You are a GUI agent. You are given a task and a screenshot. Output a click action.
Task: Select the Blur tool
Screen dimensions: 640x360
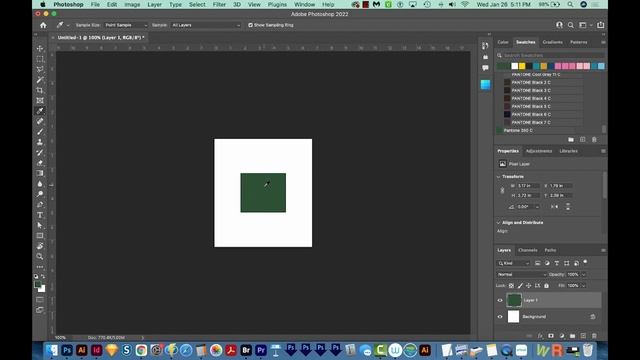40,184
